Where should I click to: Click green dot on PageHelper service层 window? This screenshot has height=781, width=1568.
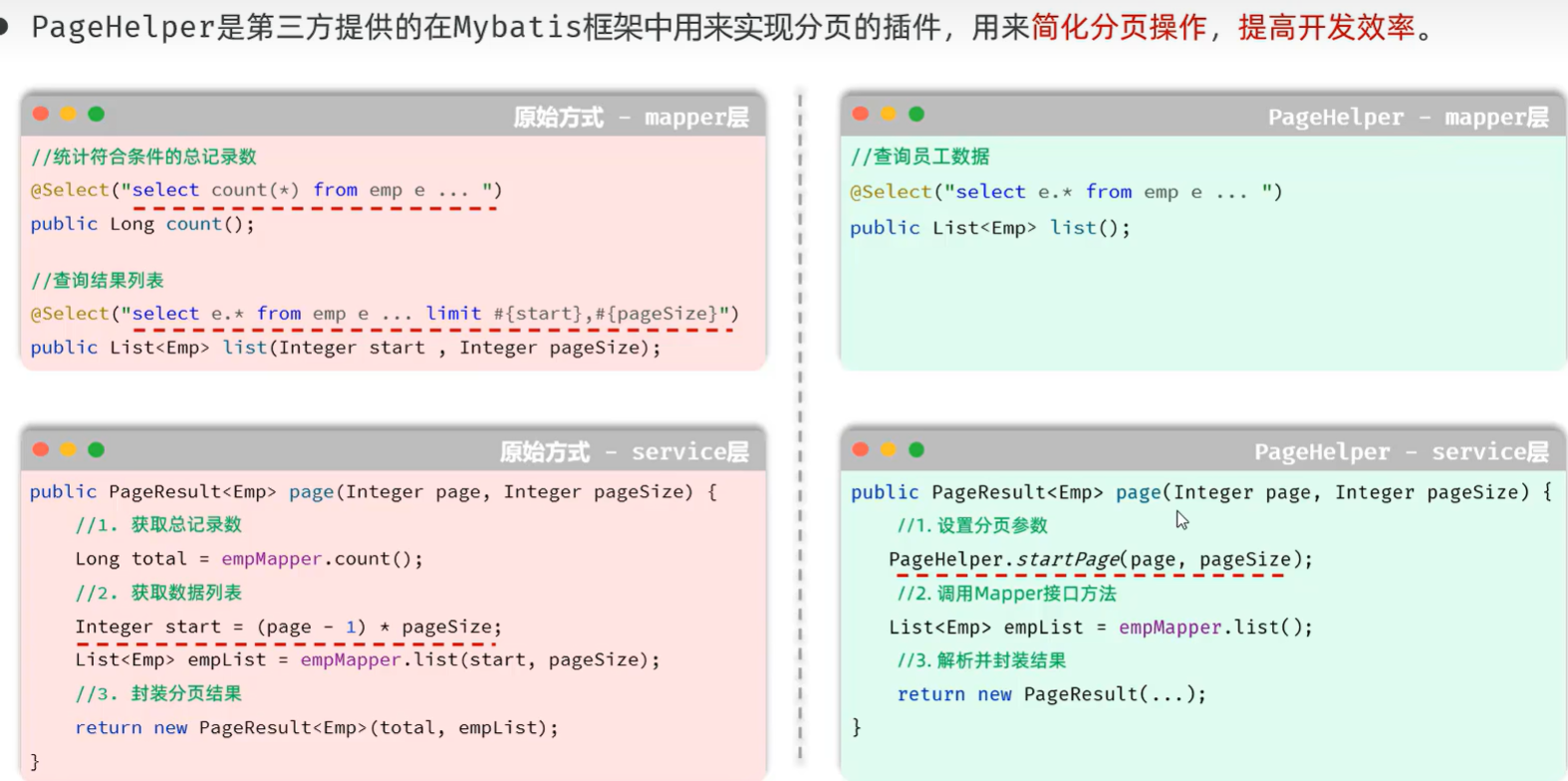(916, 449)
